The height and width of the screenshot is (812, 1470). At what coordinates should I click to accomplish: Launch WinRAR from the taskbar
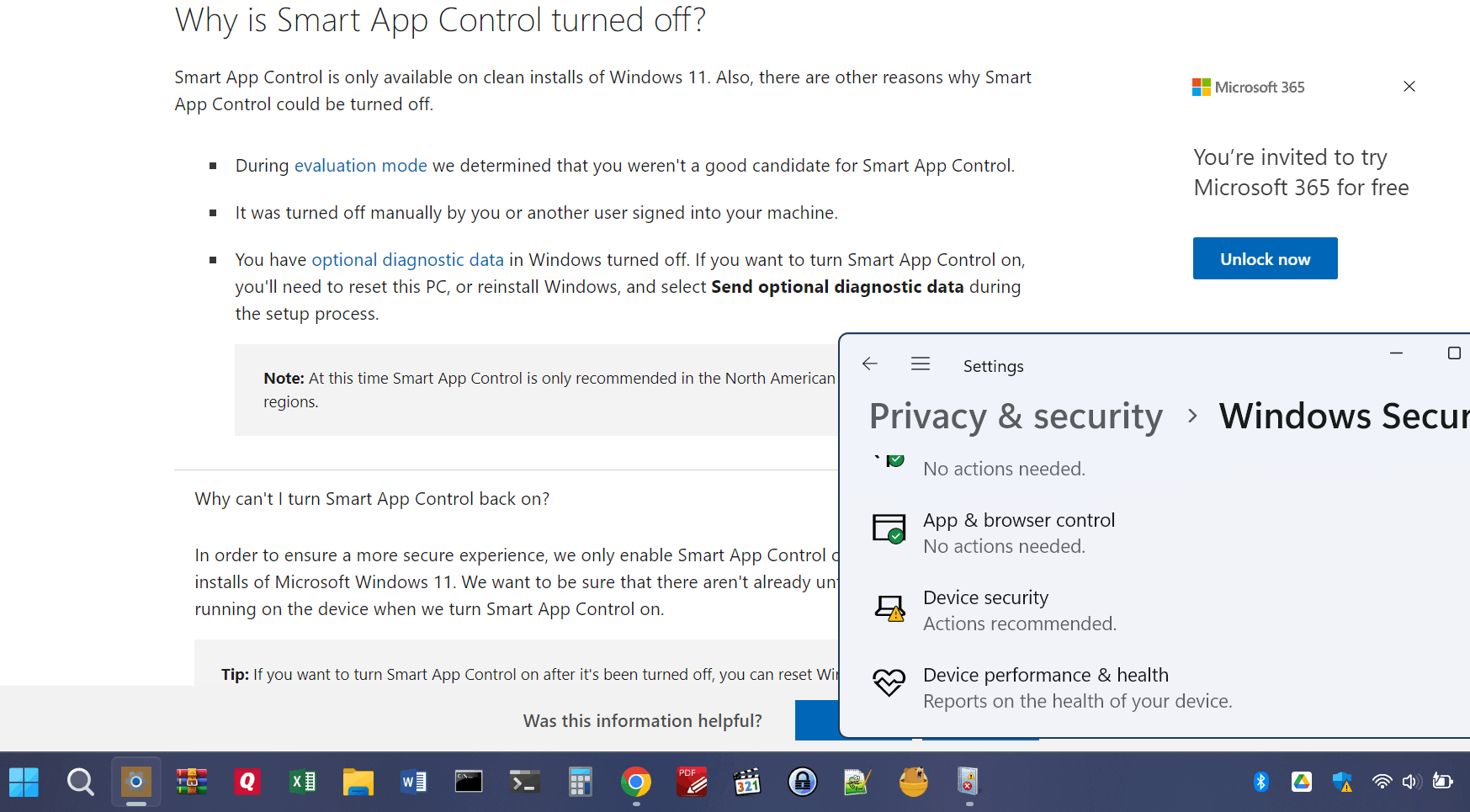[x=191, y=782]
